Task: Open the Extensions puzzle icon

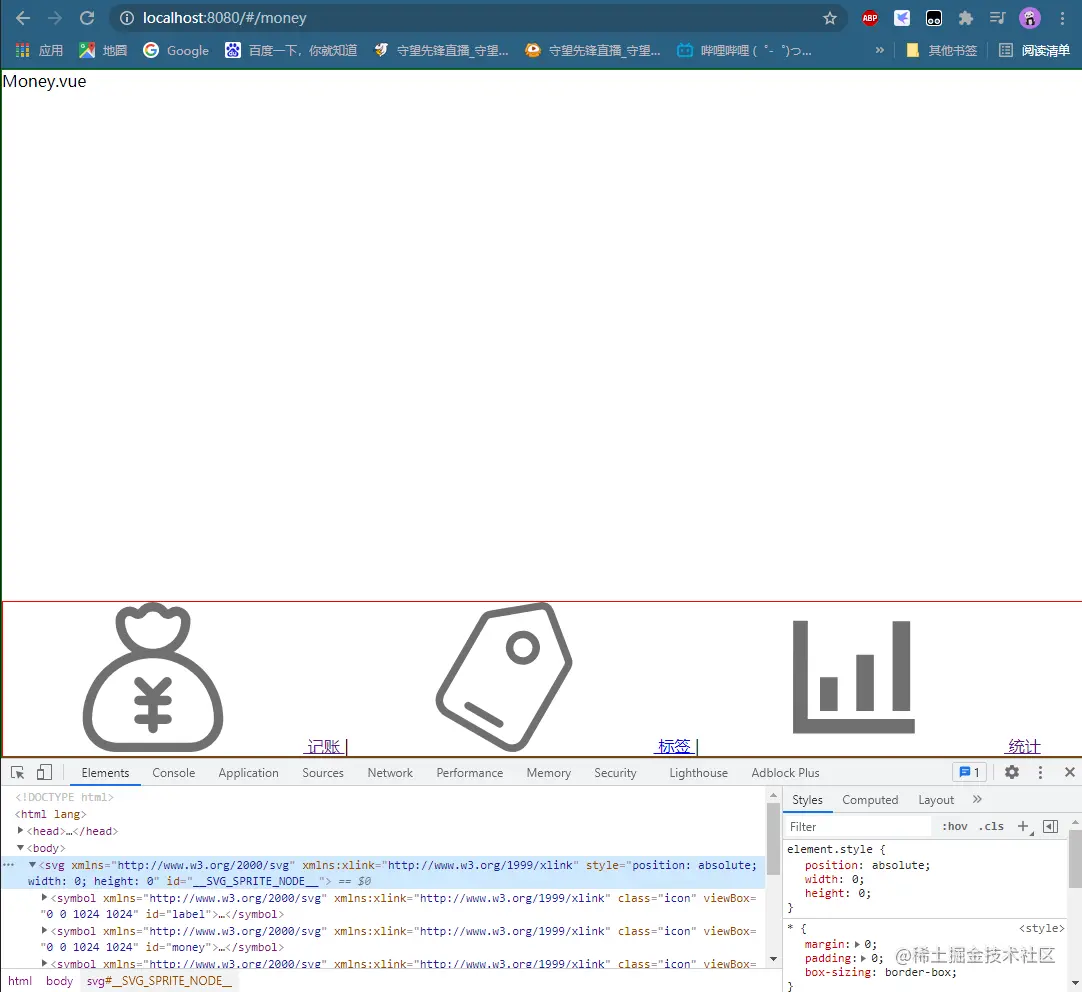Action: (x=966, y=18)
